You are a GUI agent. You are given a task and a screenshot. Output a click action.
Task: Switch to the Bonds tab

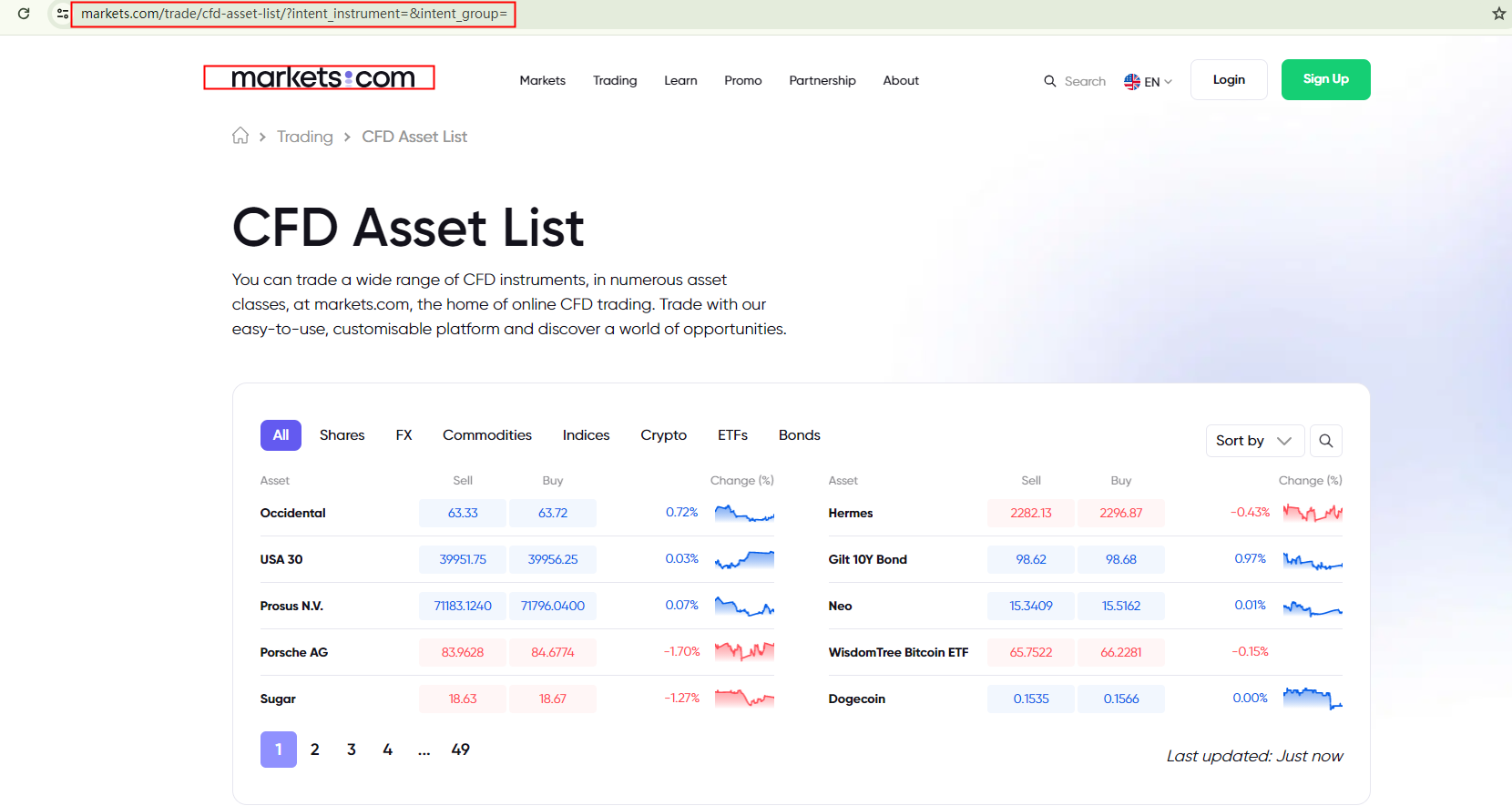799,435
